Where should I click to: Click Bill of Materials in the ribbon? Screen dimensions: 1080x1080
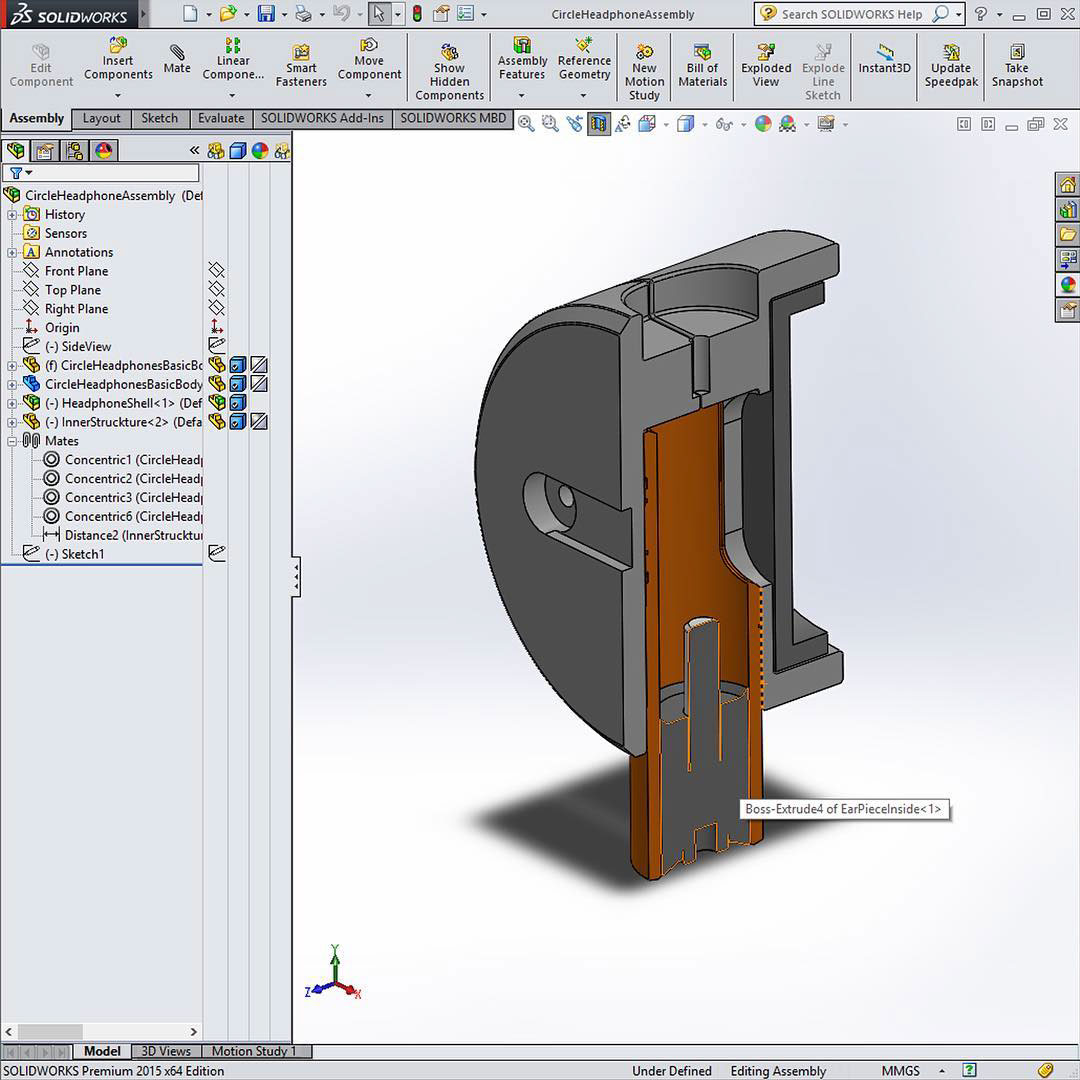702,66
